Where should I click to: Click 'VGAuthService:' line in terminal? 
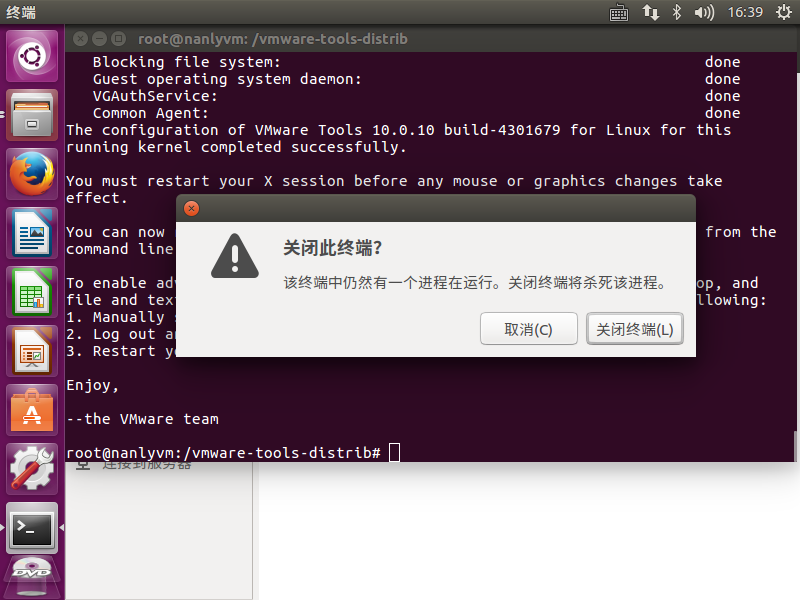click(155, 96)
